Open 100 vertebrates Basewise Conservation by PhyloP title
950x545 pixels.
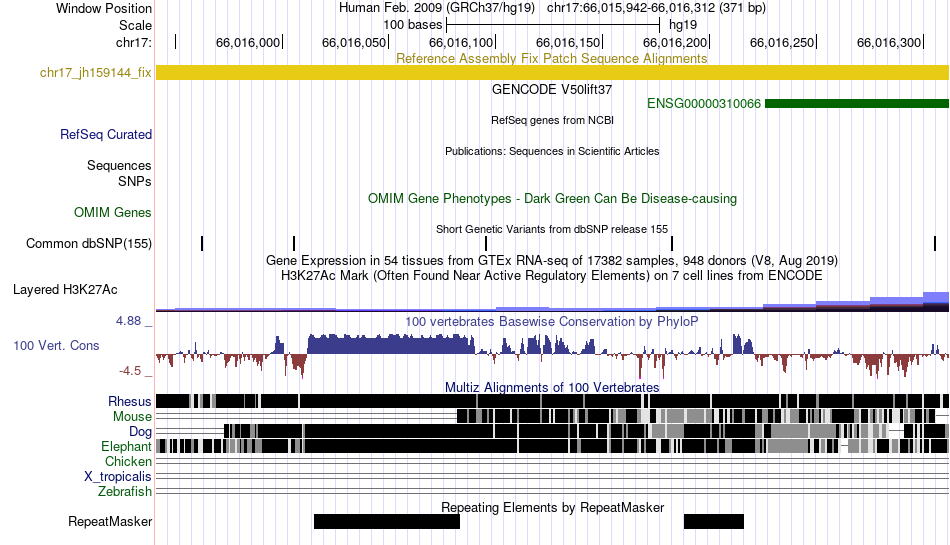tap(552, 322)
